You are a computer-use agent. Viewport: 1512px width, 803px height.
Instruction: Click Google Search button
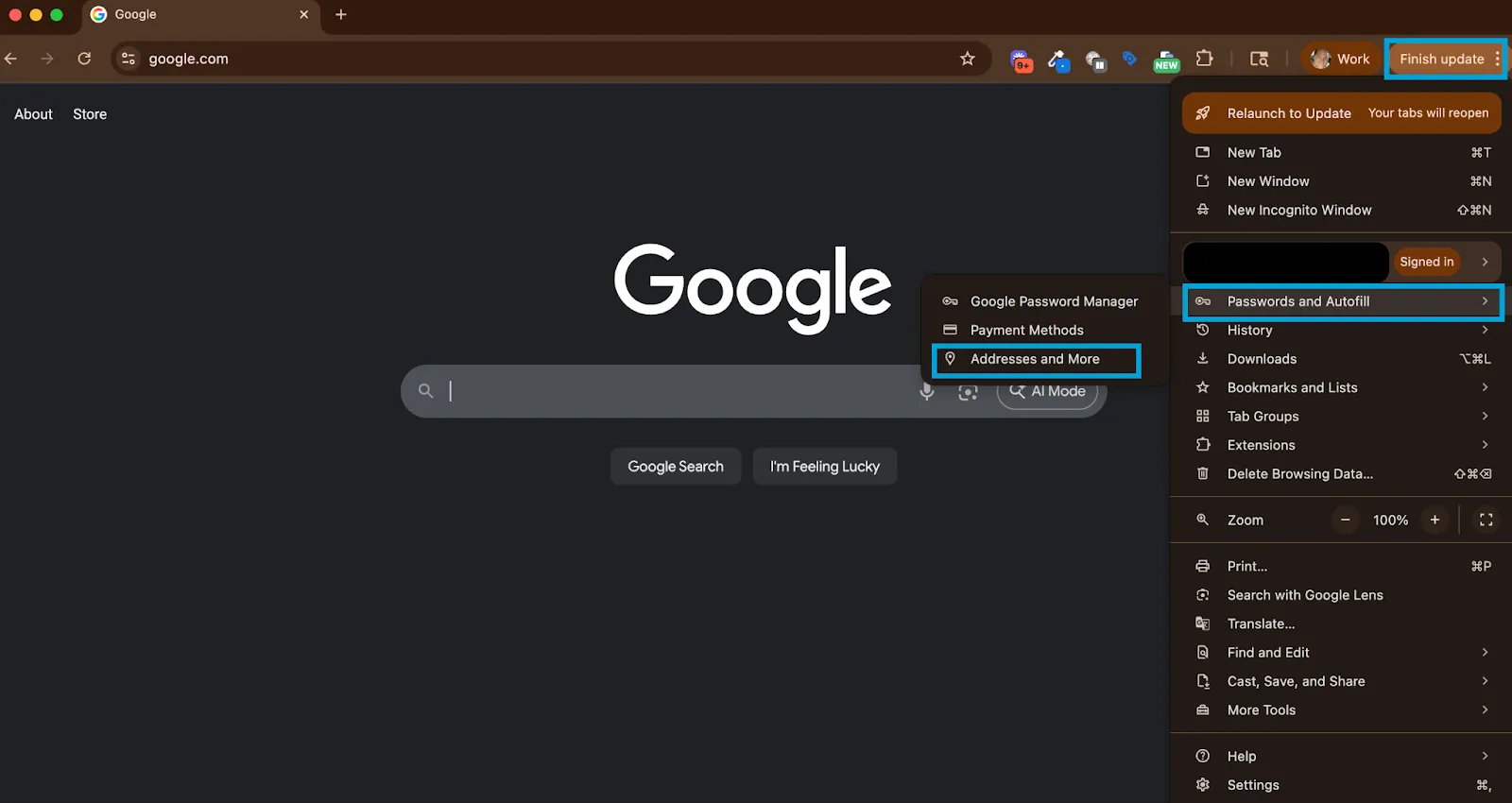coord(676,467)
